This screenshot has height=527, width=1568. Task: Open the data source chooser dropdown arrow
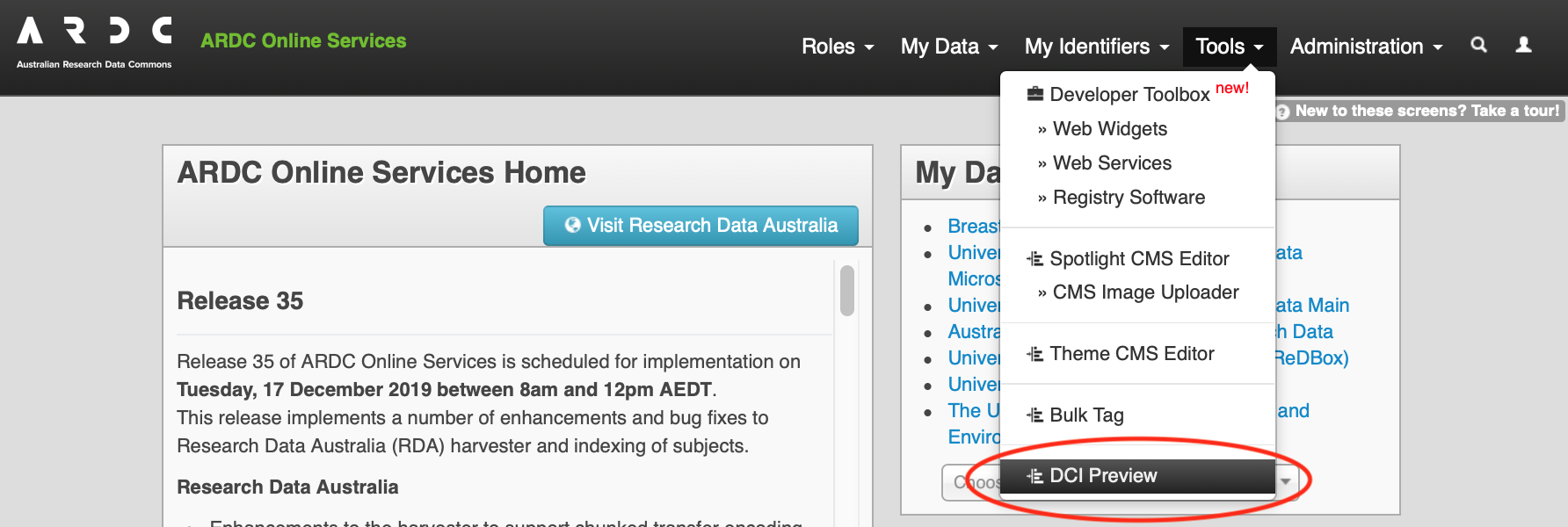click(x=1286, y=481)
